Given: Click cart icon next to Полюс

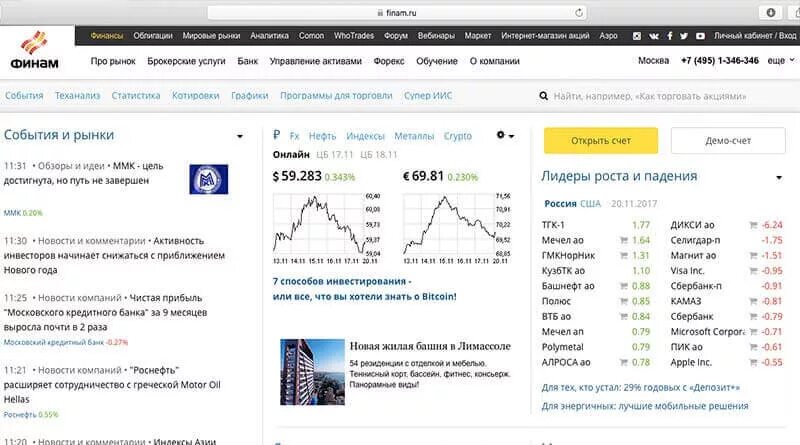Looking at the screenshot, I should coord(623,301).
